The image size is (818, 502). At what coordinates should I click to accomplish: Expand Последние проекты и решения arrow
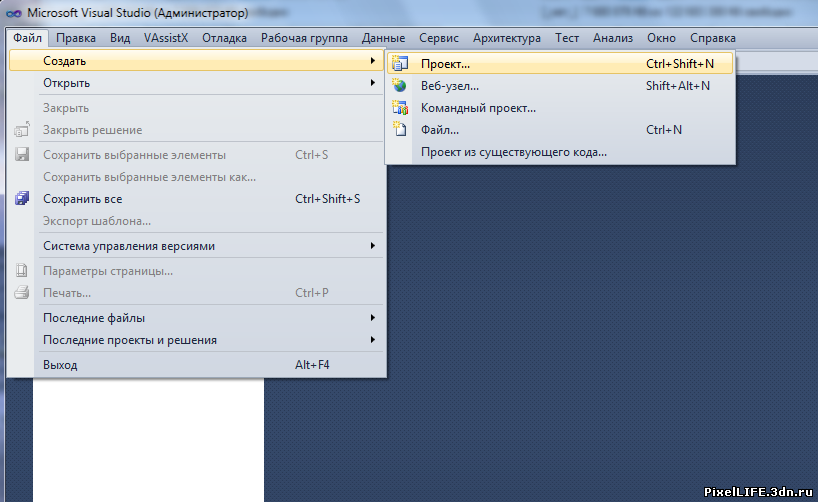click(x=372, y=340)
